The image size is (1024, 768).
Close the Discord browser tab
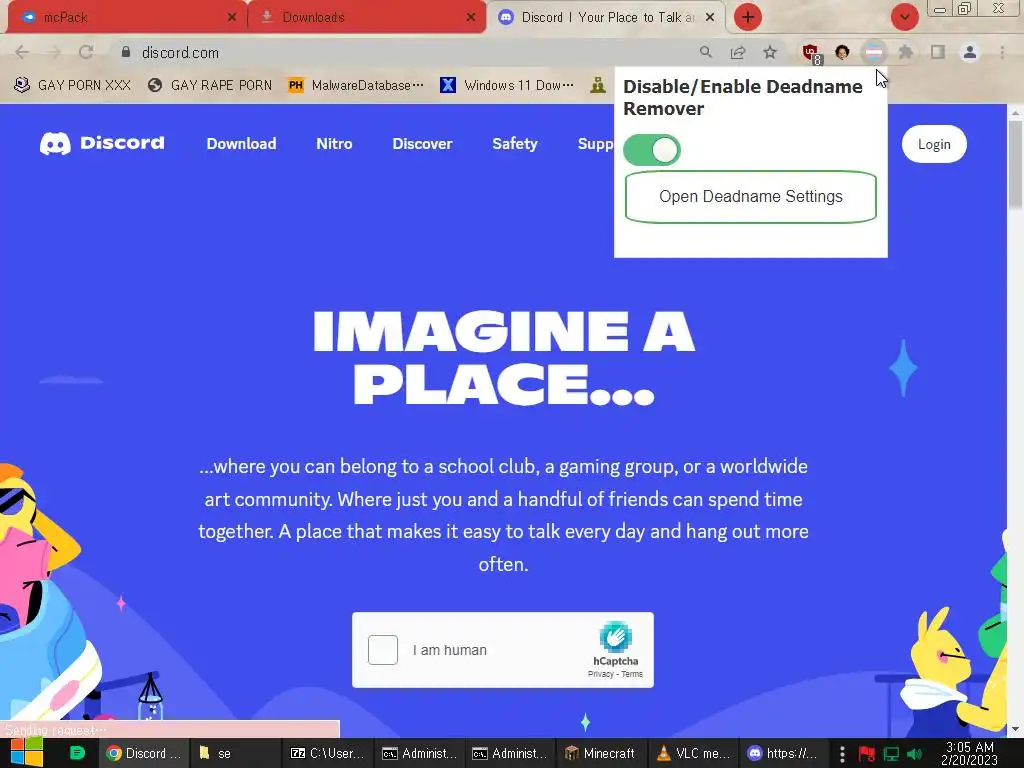click(x=711, y=17)
